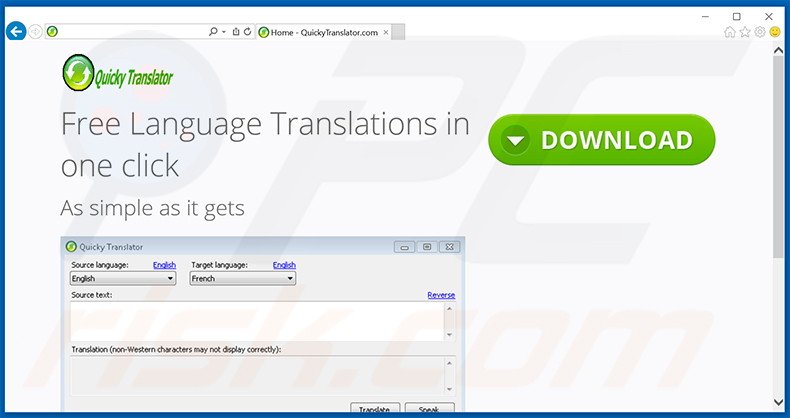
Task: Click the green DOWNLOAD button
Action: tap(602, 140)
